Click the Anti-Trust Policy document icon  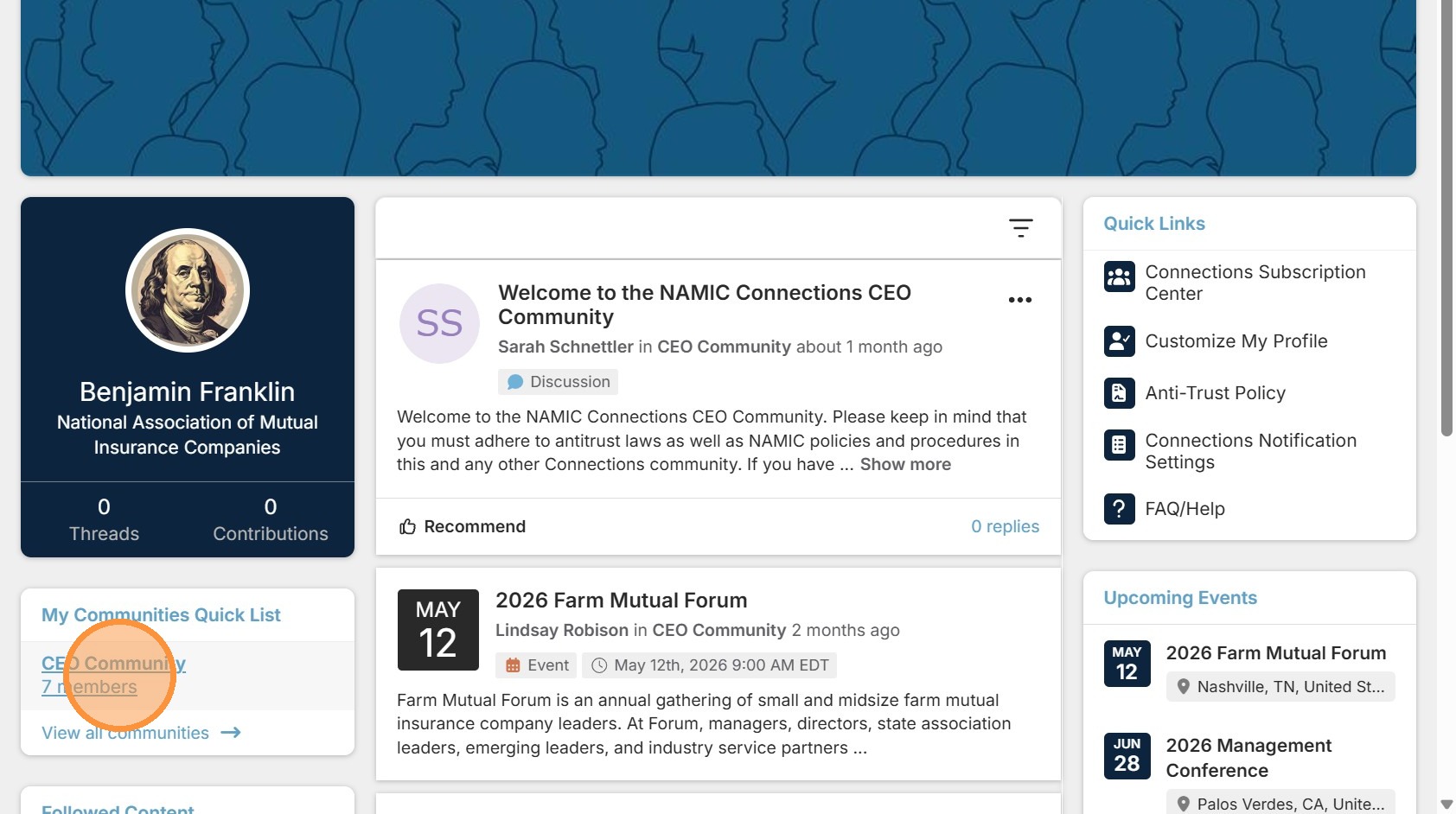point(1120,393)
